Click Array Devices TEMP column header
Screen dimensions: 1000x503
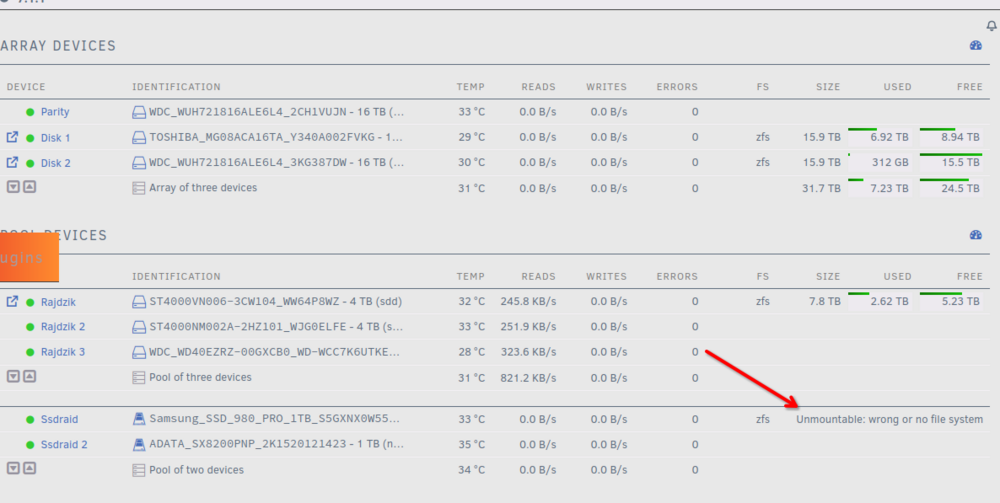point(471,87)
